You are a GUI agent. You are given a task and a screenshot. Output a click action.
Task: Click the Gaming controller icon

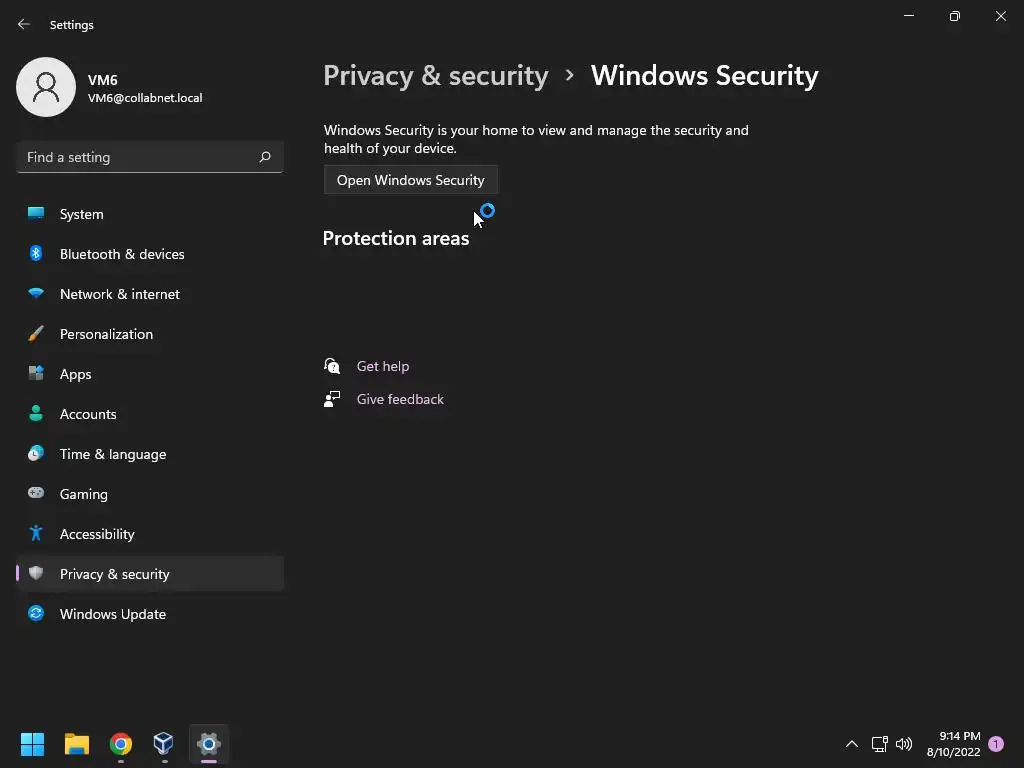point(36,494)
